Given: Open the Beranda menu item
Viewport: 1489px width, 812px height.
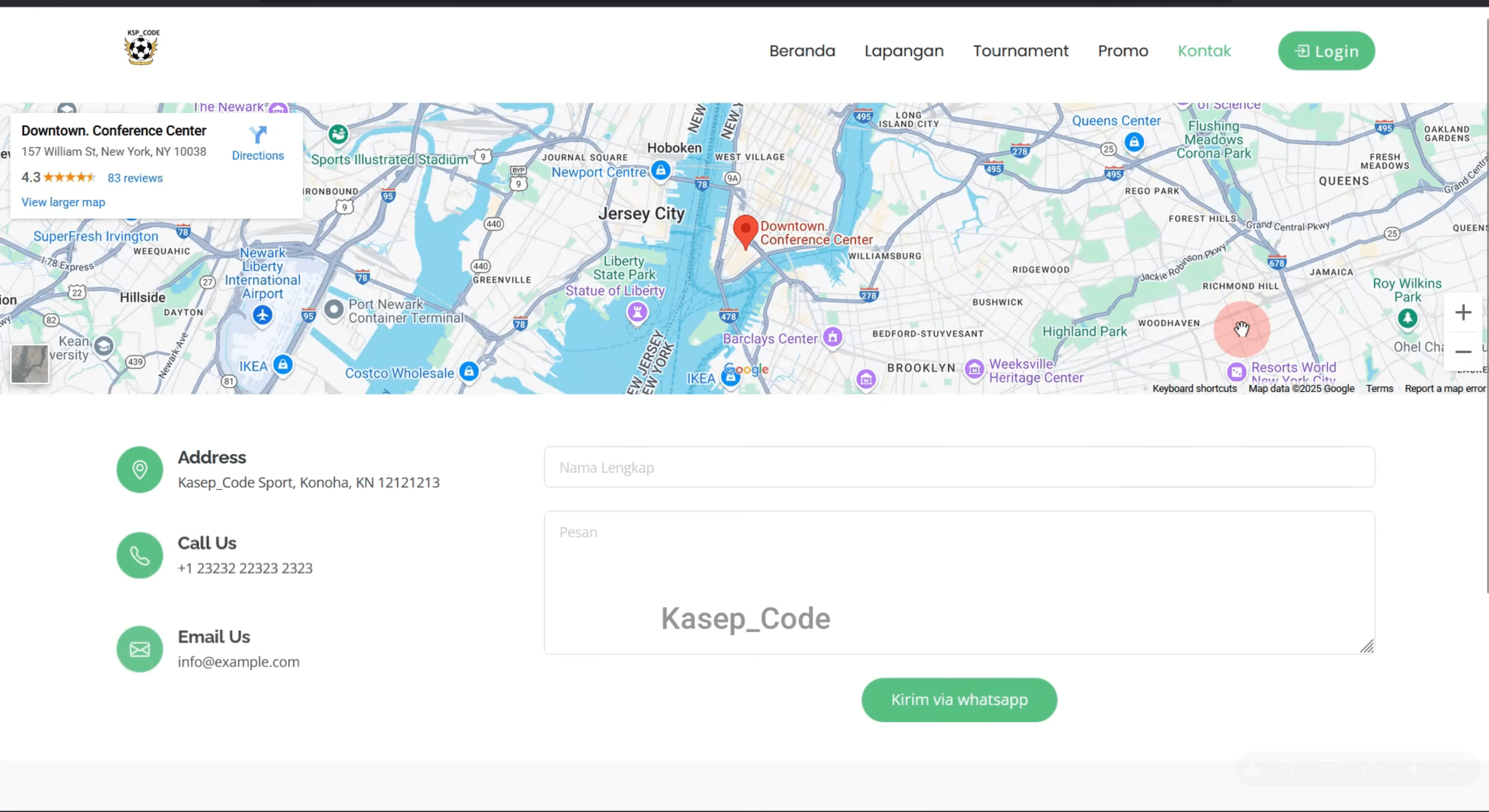Looking at the screenshot, I should [802, 51].
